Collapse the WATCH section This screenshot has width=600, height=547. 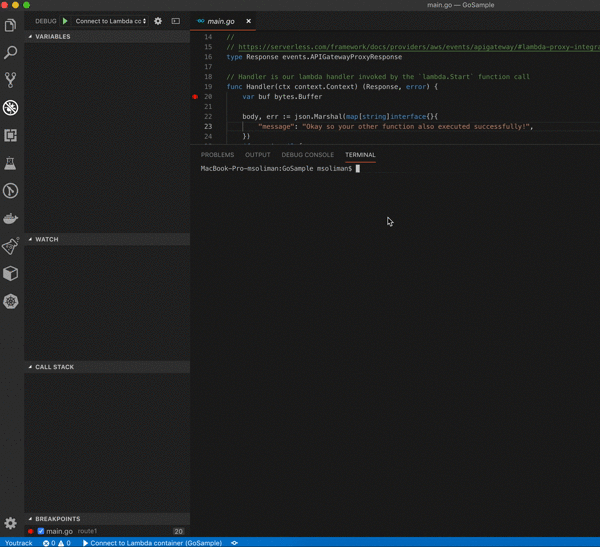click(x=46, y=240)
